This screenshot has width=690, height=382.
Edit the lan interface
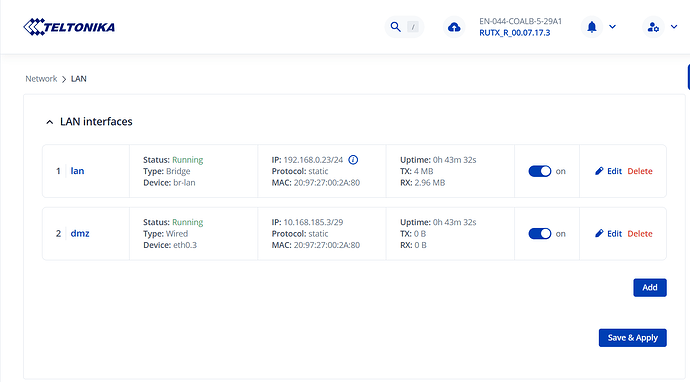tap(614, 171)
